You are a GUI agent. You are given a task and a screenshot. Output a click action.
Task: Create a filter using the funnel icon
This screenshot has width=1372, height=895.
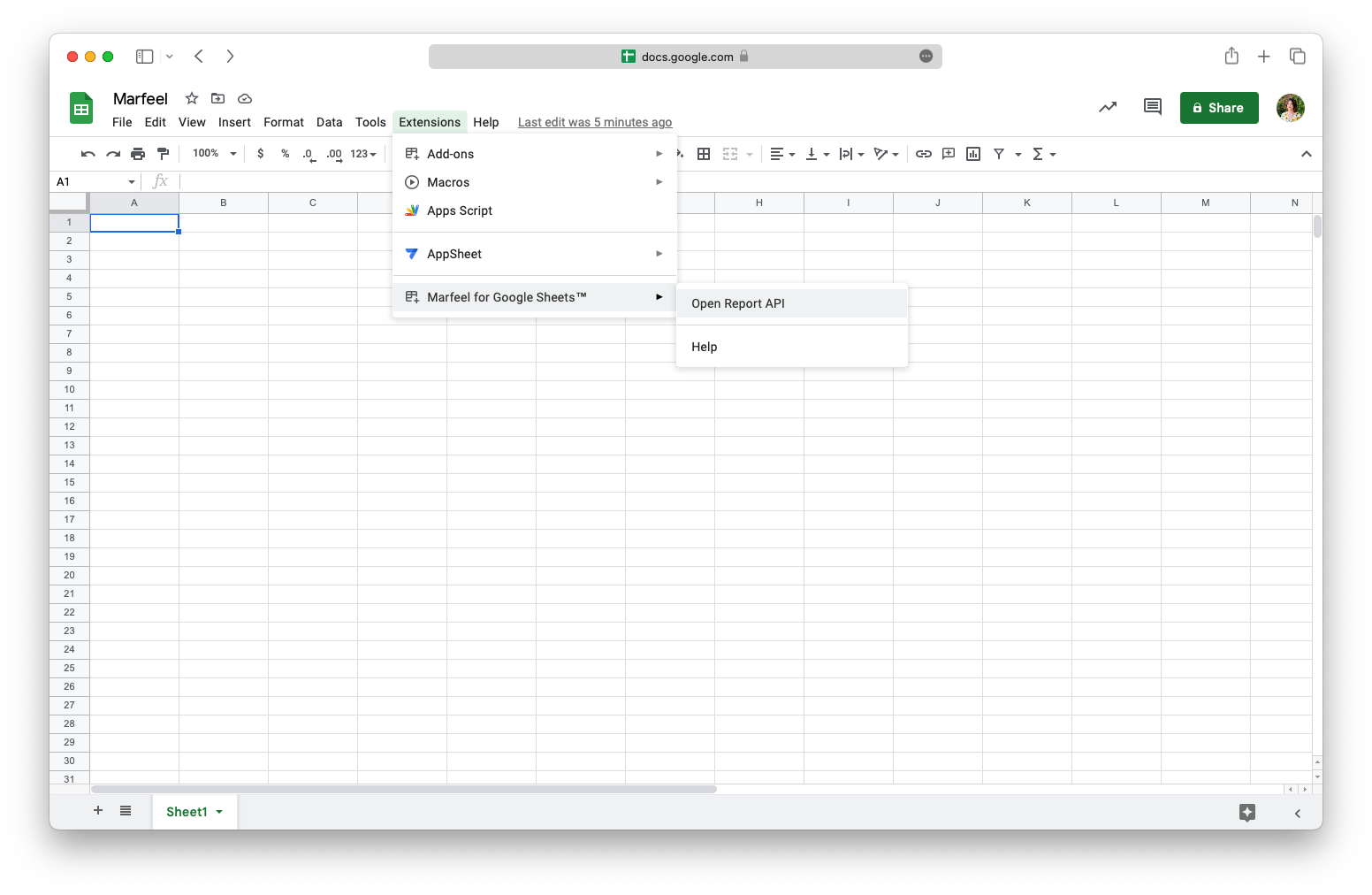[x=998, y=153]
